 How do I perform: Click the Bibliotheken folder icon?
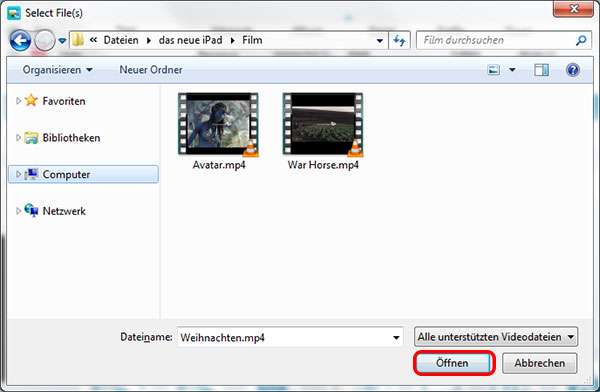tap(31, 137)
